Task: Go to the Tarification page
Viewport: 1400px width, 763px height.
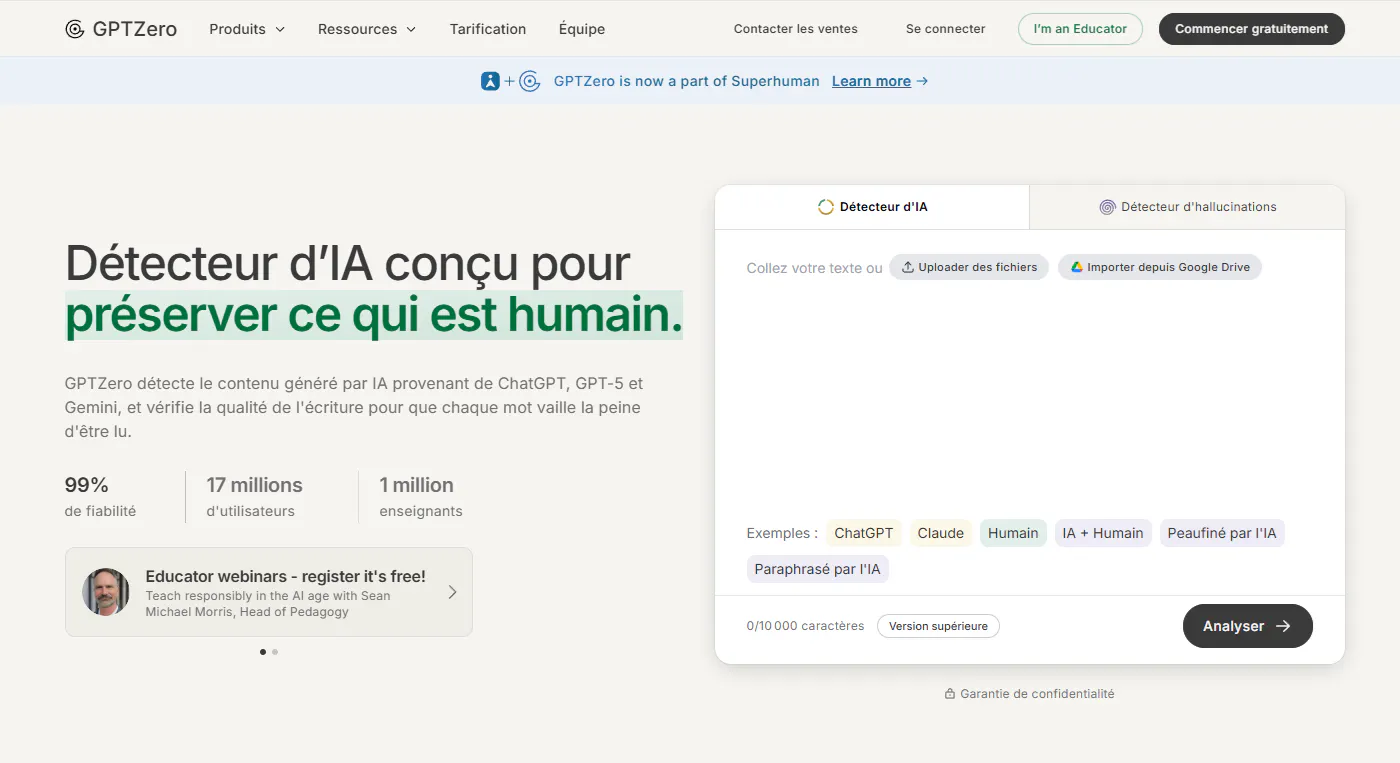Action: pos(488,29)
